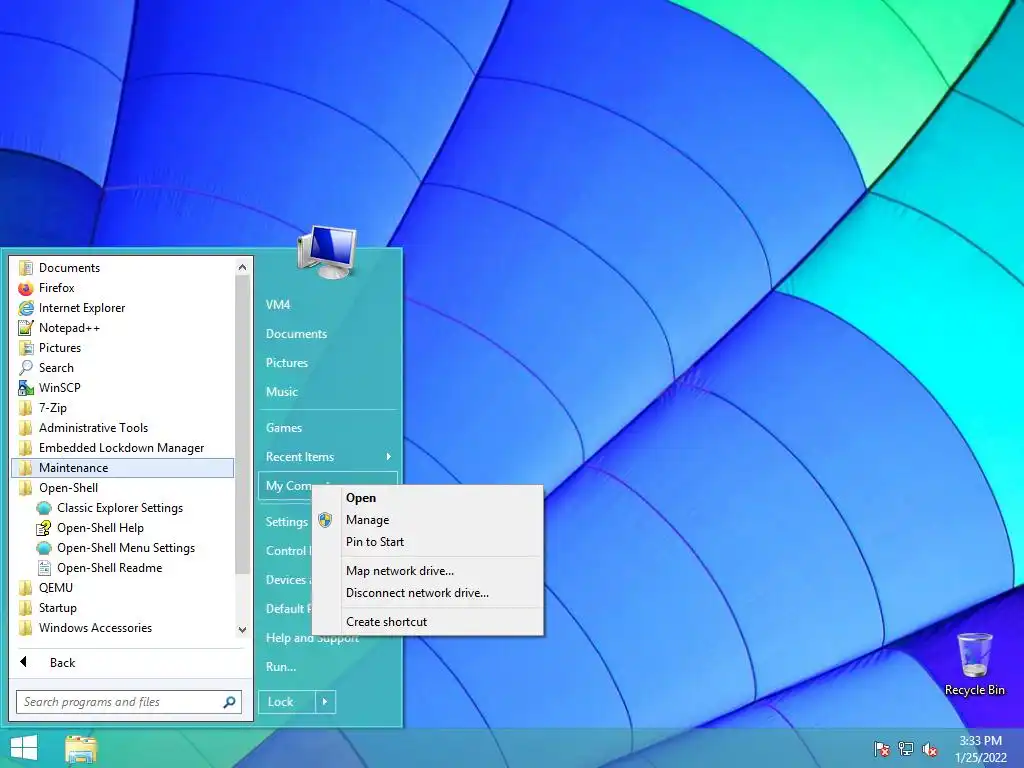Collapse the Open-Shell folder
The height and width of the screenshot is (768, 1024).
tap(122, 488)
